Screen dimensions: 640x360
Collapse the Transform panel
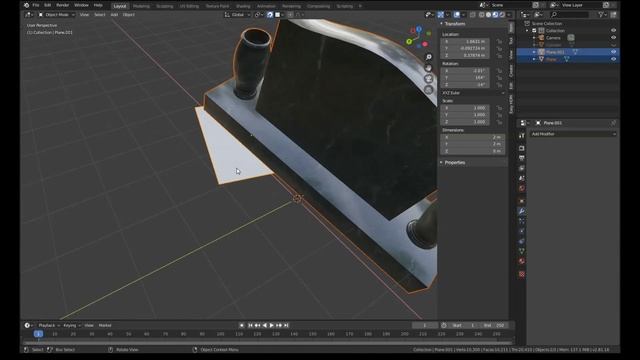pyautogui.click(x=453, y=24)
